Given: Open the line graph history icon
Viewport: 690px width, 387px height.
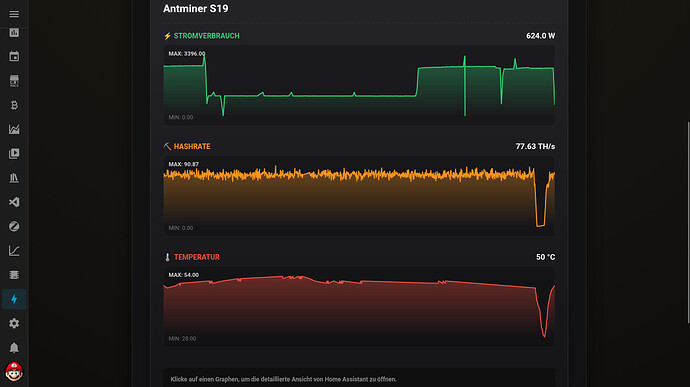Looking at the screenshot, I should 14,251.
